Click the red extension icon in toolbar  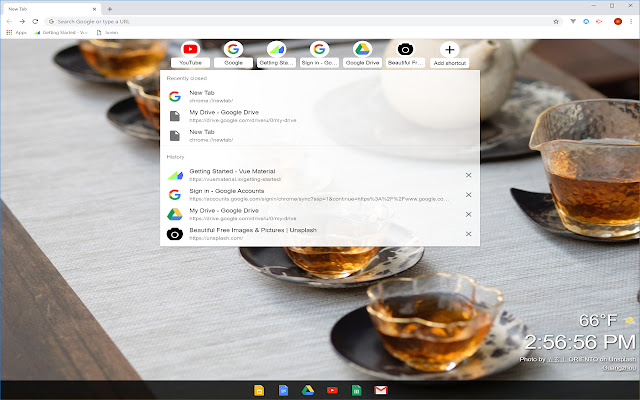coord(599,21)
